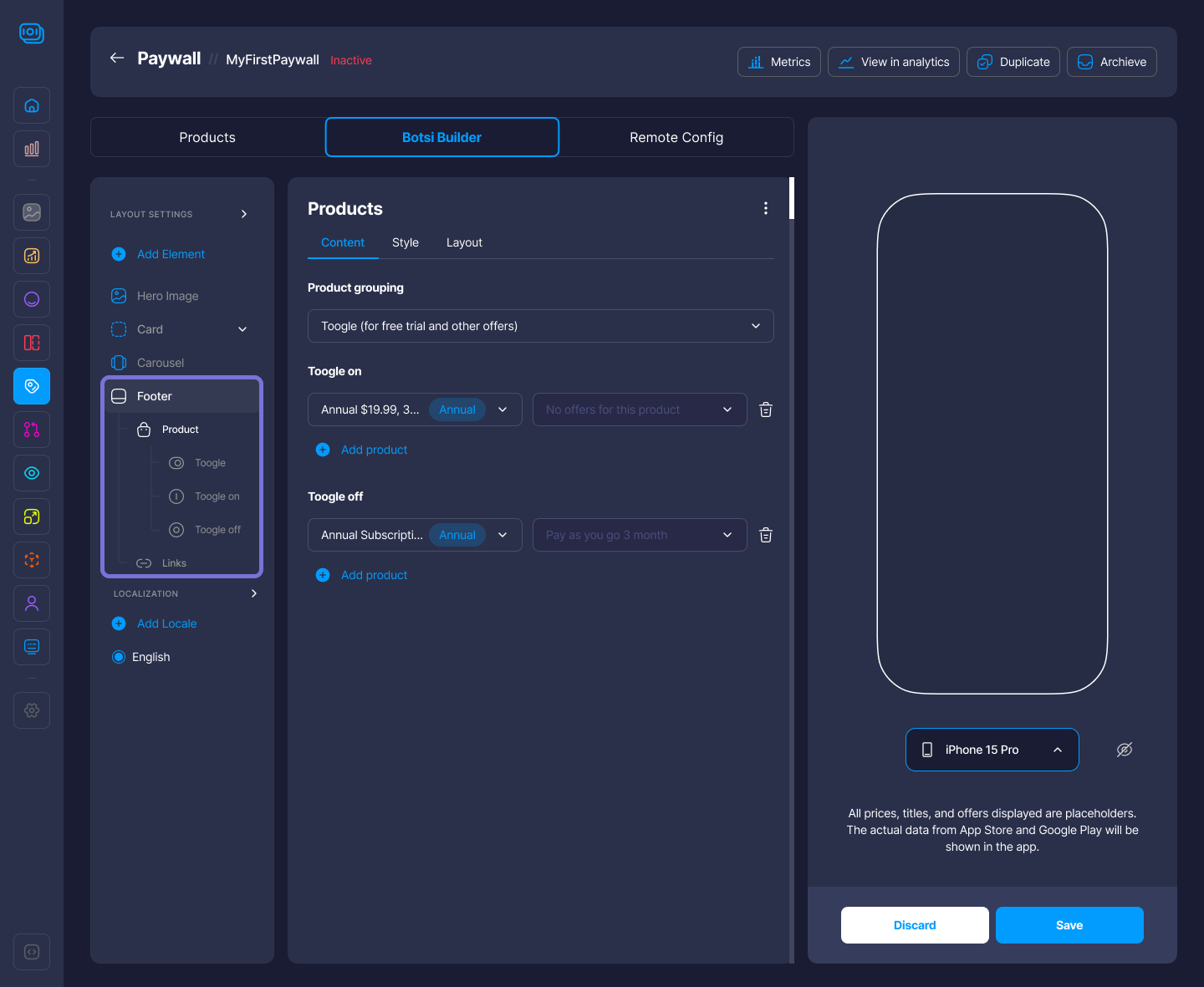1204x987 pixels.
Task: Click the user profile icon in sidebar
Action: point(32,603)
